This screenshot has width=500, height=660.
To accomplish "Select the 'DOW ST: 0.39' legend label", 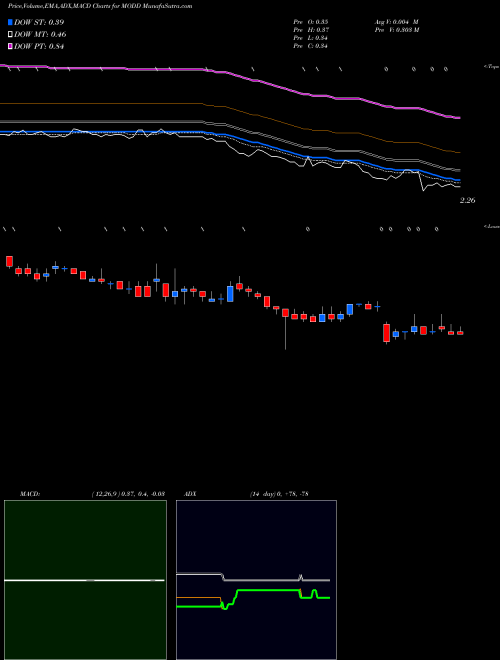I will (39, 22).
